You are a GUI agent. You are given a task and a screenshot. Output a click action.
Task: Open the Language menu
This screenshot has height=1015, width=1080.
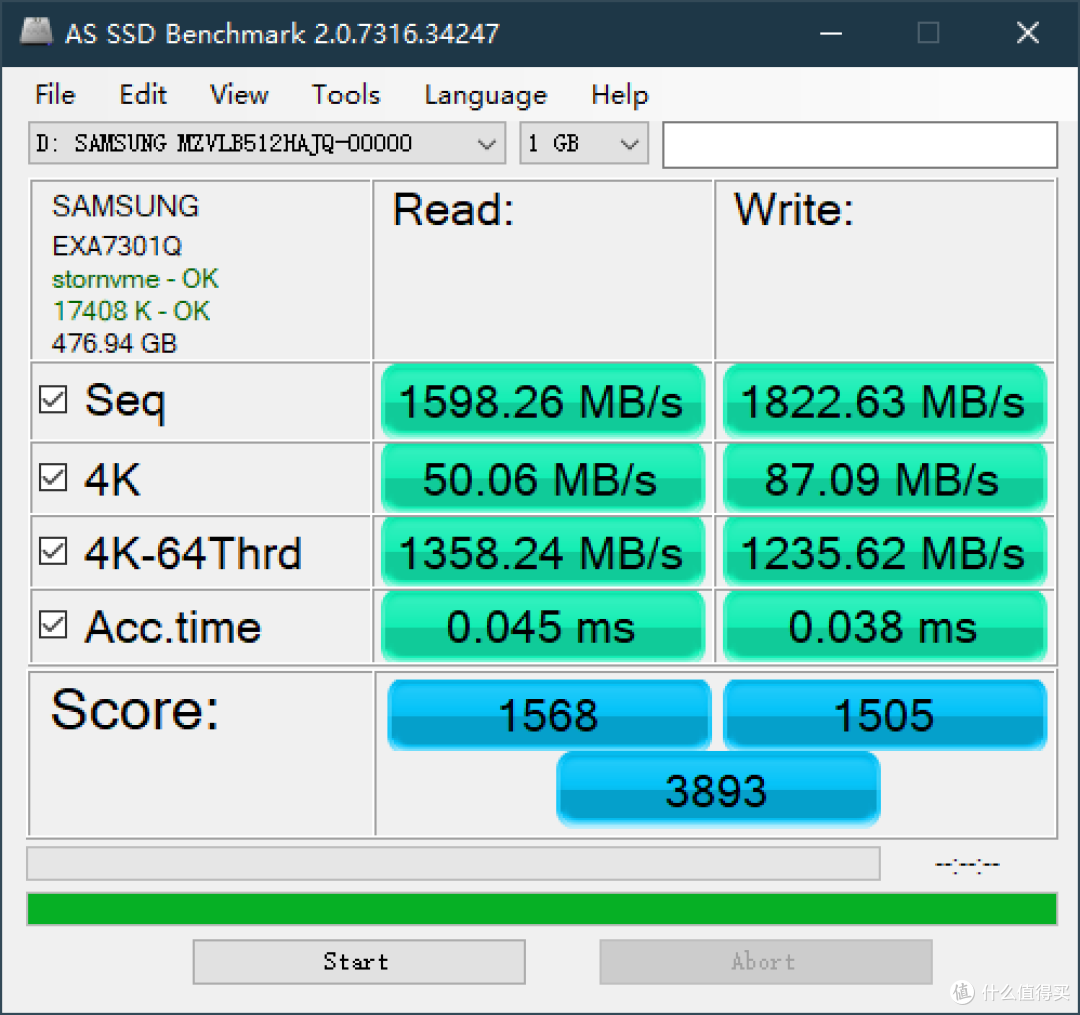(x=486, y=94)
